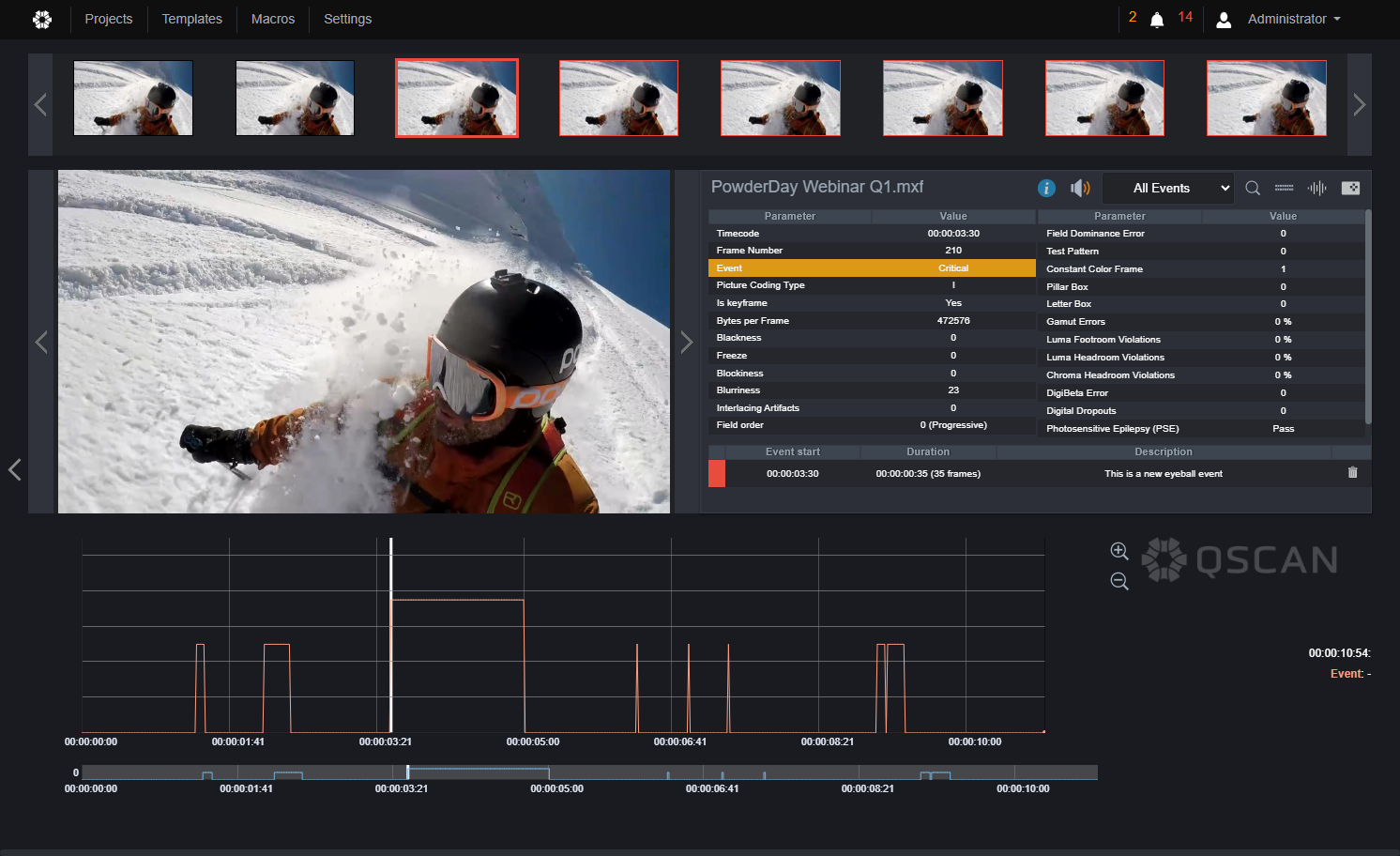Zoom out on the timeline graph

click(x=1119, y=581)
